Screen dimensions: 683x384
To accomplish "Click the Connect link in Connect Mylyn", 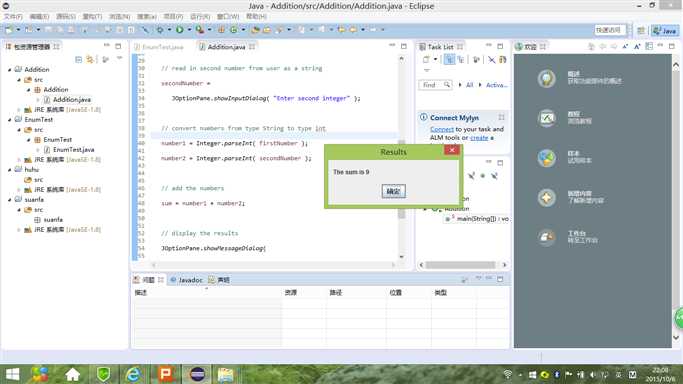I will coord(442,129).
